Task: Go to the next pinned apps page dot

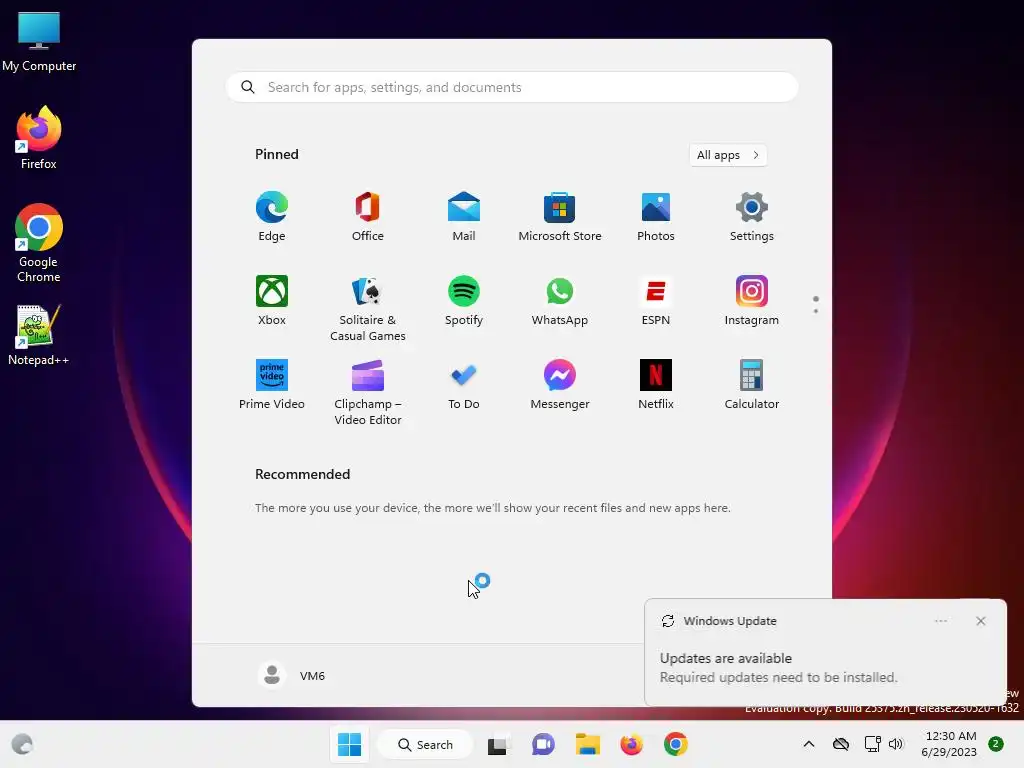Action: 816,311
